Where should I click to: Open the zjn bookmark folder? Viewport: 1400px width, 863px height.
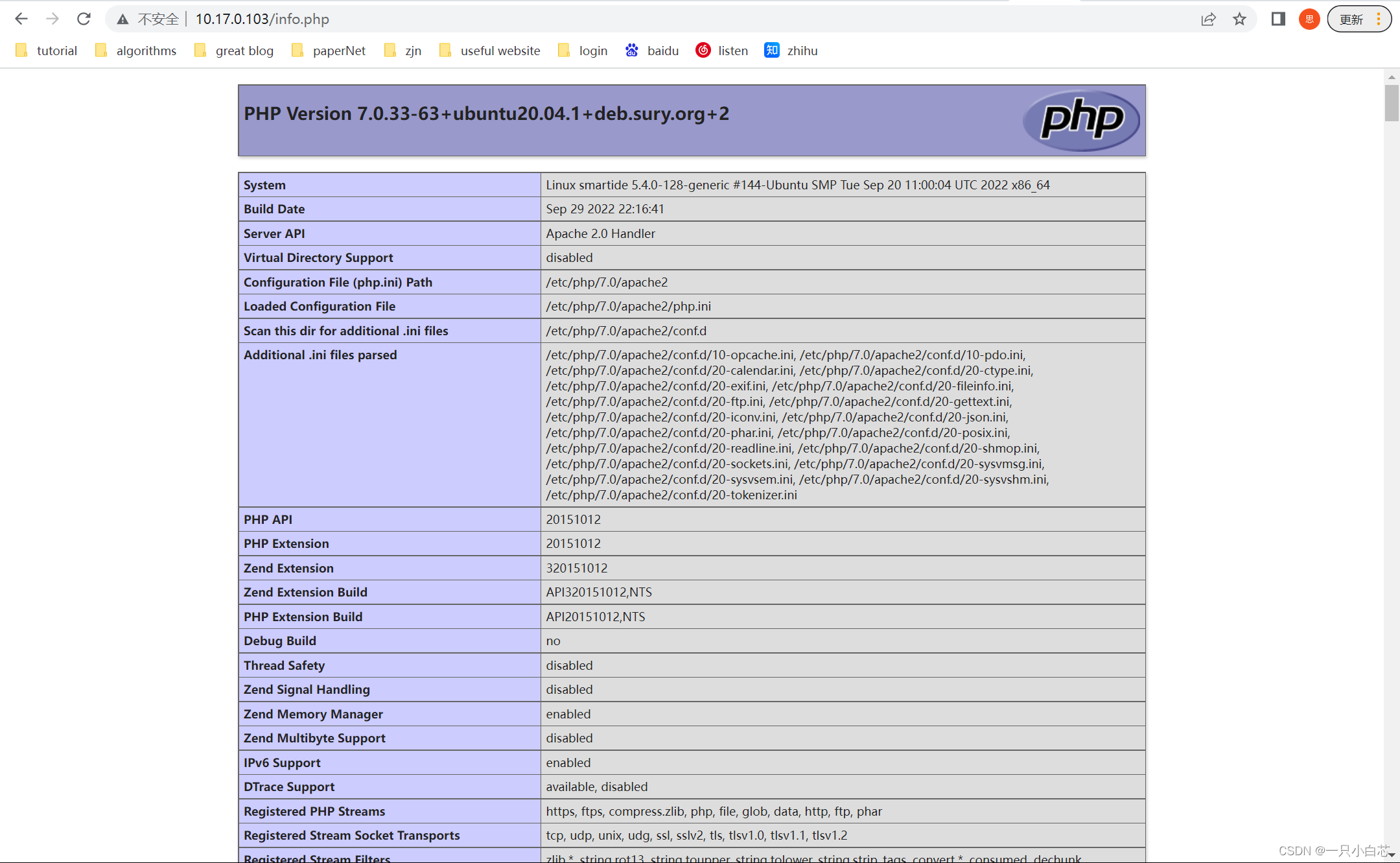(402, 51)
